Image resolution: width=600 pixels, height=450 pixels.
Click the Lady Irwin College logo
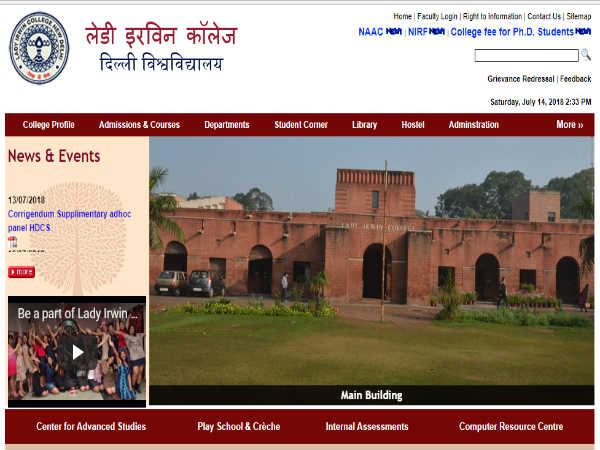(39, 48)
